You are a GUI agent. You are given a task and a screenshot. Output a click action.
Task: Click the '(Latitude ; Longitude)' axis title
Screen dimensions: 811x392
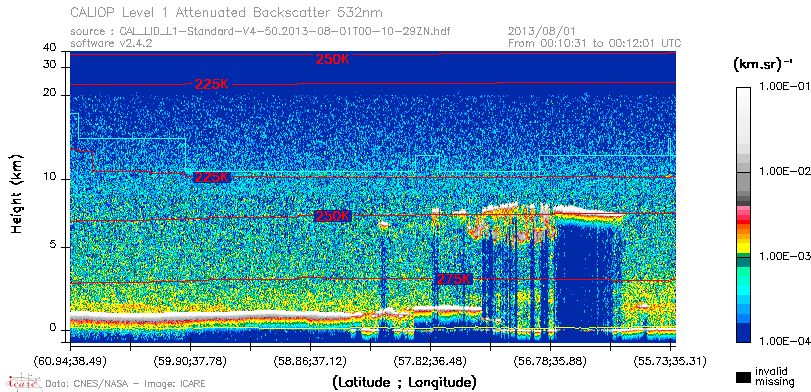tap(404, 383)
